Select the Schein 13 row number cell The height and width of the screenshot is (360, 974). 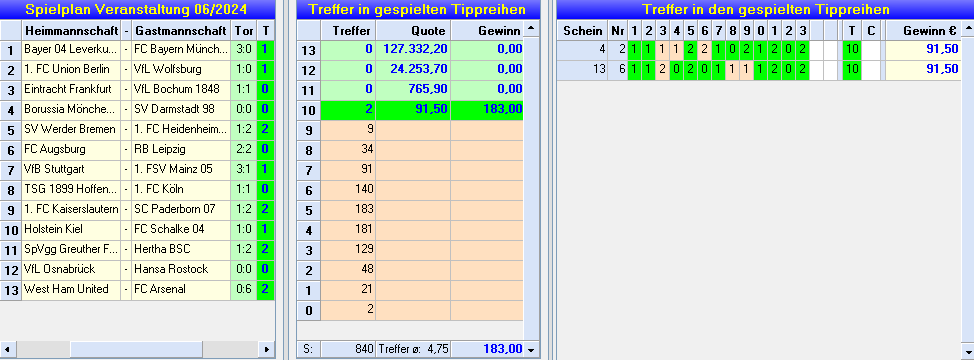click(x=582, y=70)
